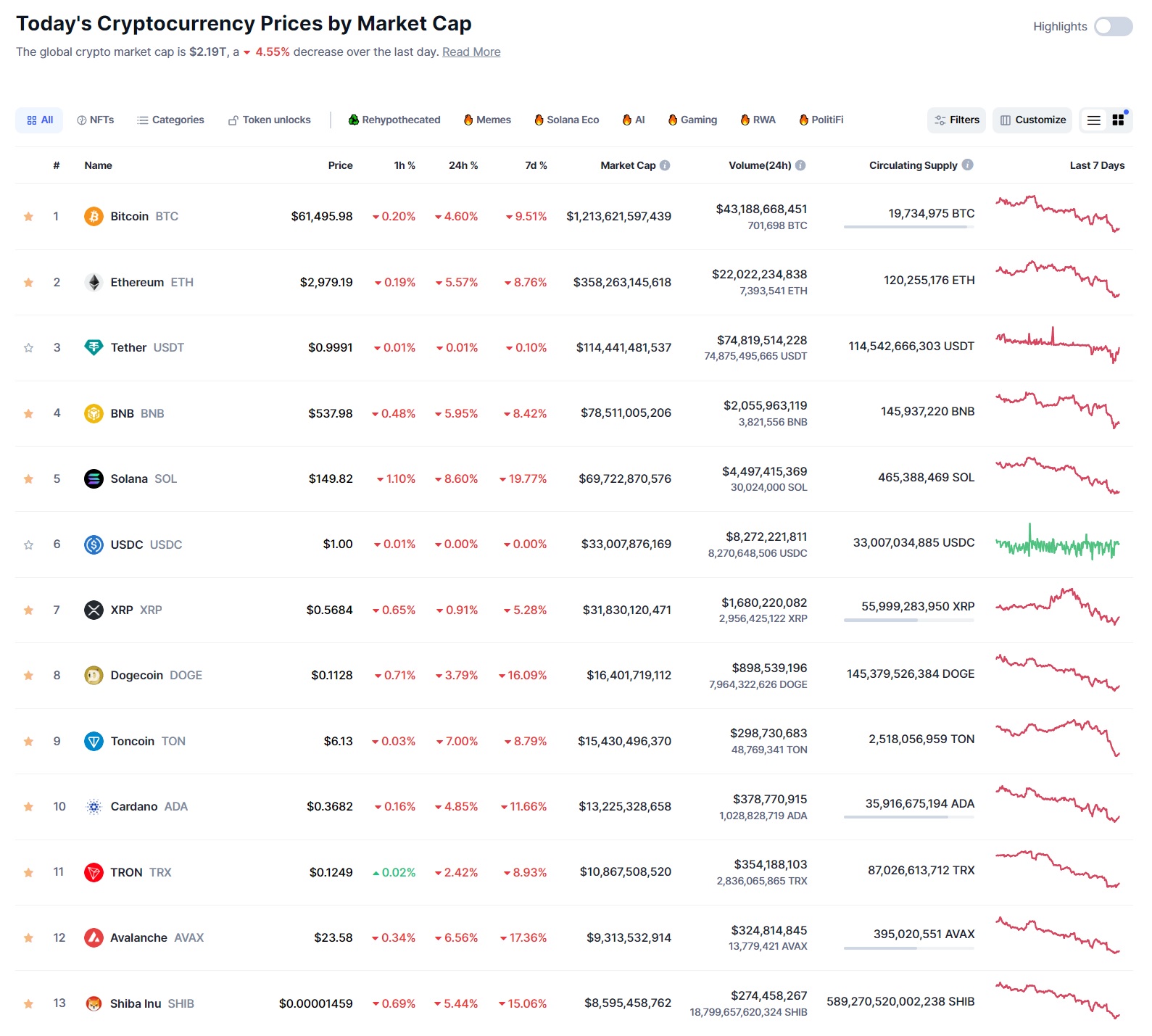
Task: Click the Bitcoin coin logo icon
Action: pyautogui.click(x=94, y=216)
